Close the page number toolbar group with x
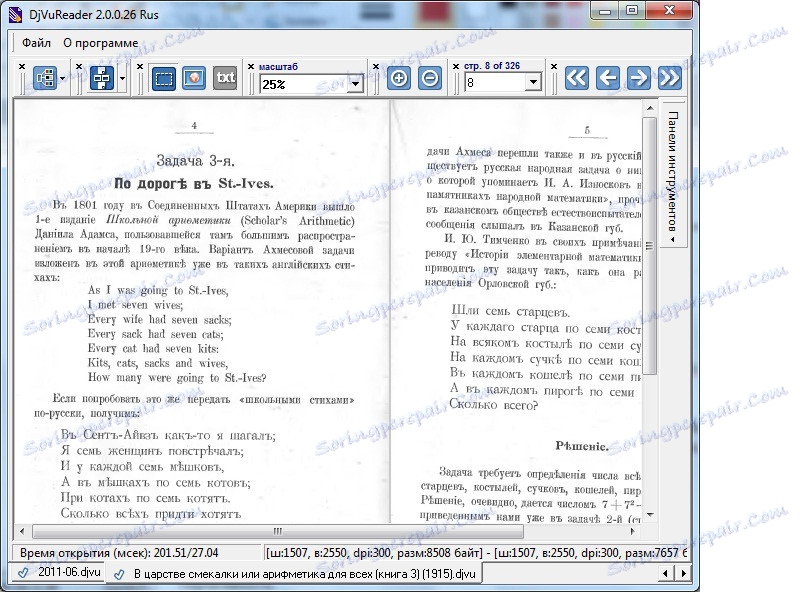 (x=456, y=66)
